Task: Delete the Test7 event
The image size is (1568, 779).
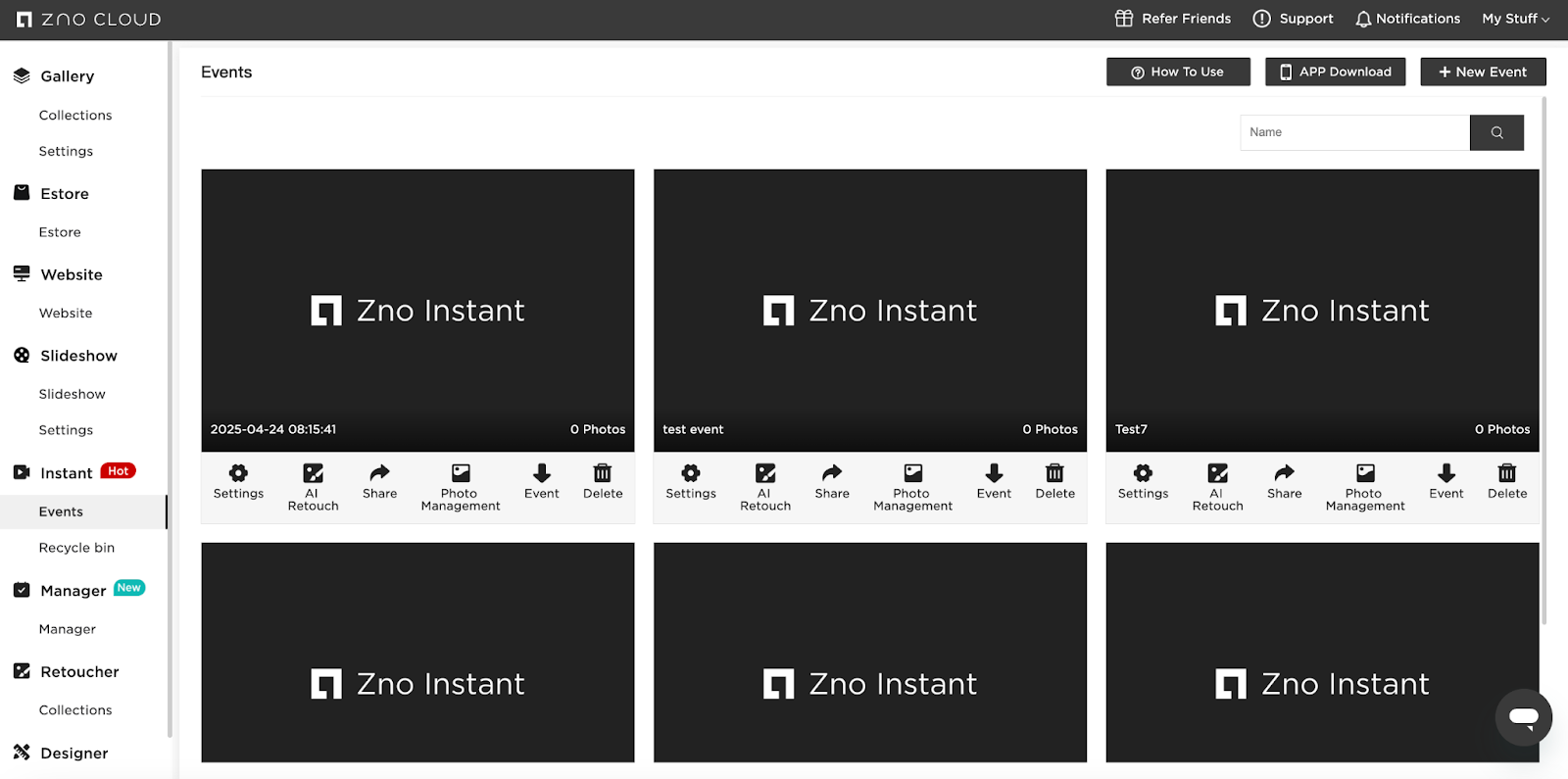Action: click(x=1506, y=482)
